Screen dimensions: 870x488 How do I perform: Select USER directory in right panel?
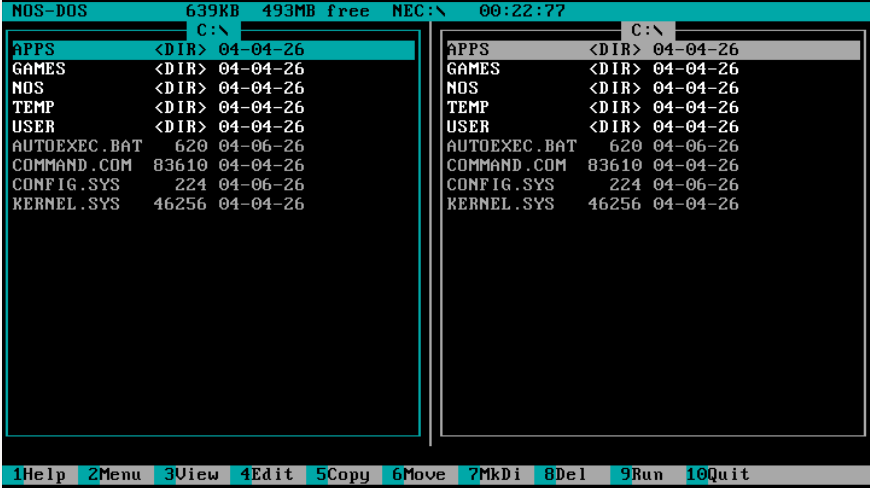[x=654, y=127]
